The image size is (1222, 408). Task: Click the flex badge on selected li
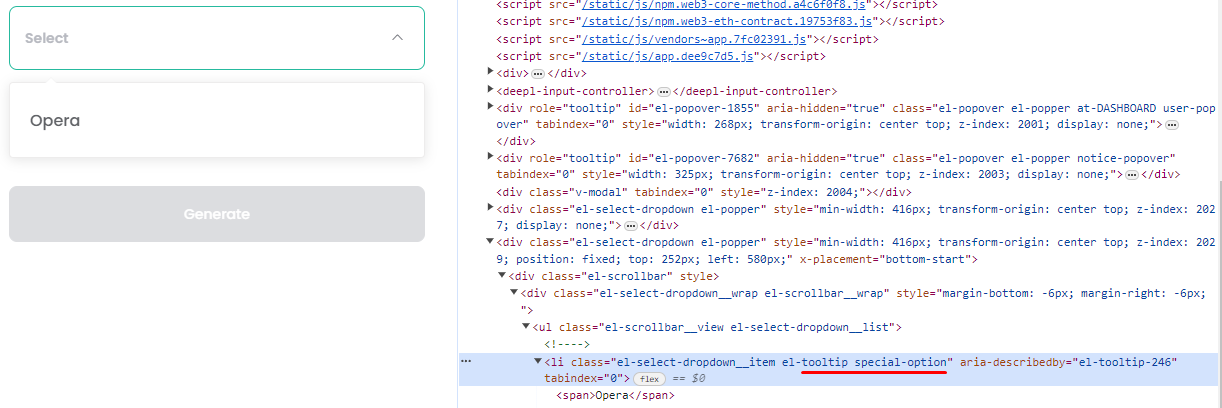coord(649,379)
